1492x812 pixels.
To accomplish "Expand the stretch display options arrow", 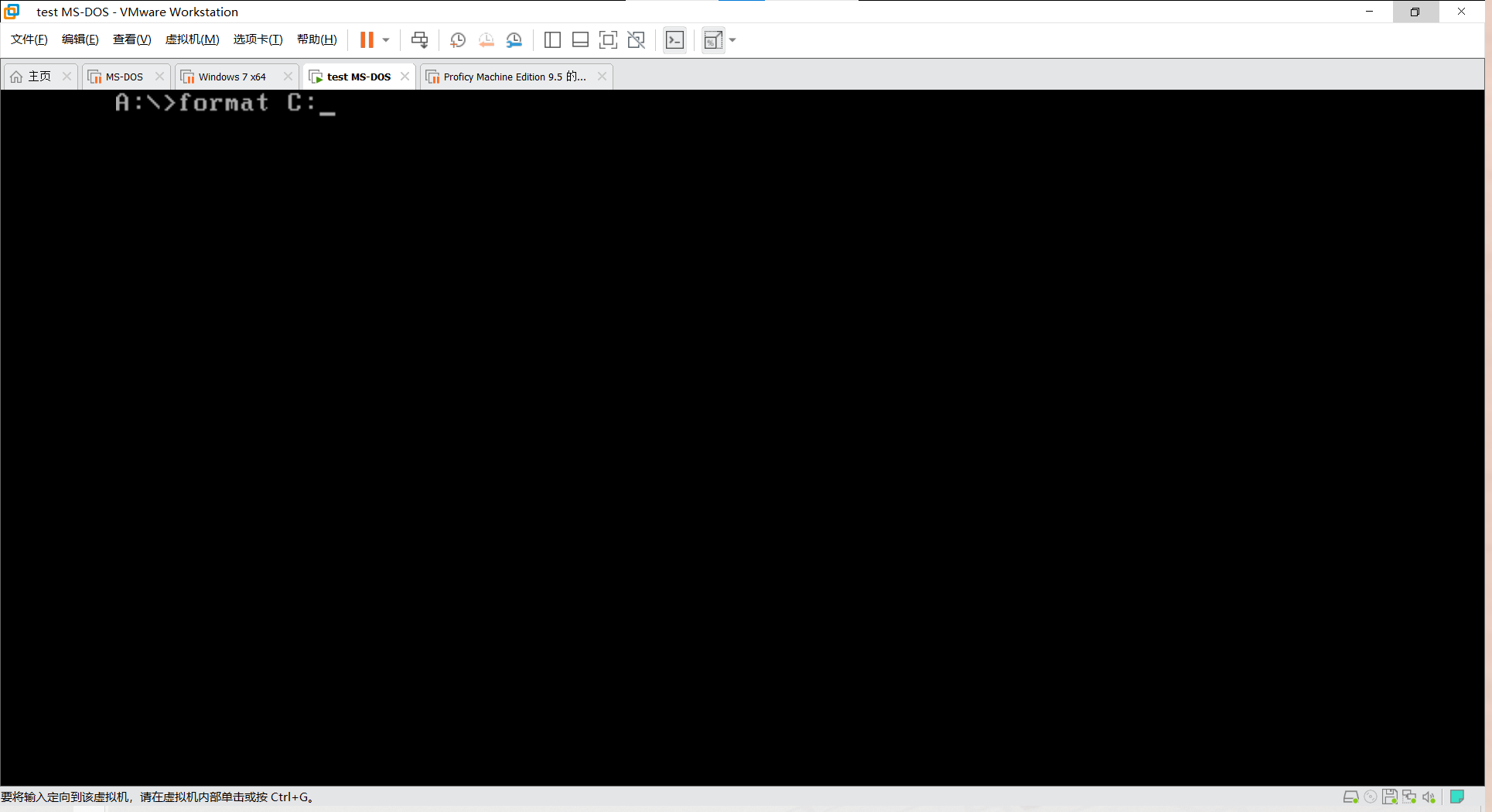I will click(x=732, y=40).
